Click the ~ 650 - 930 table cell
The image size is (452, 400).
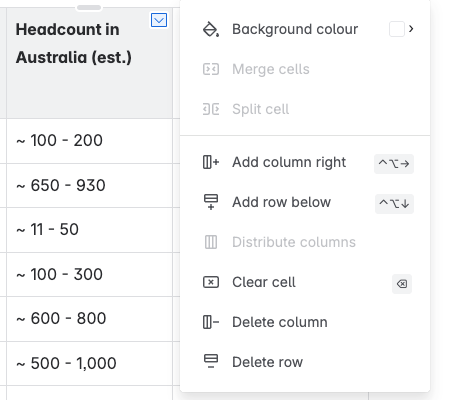tap(89, 185)
